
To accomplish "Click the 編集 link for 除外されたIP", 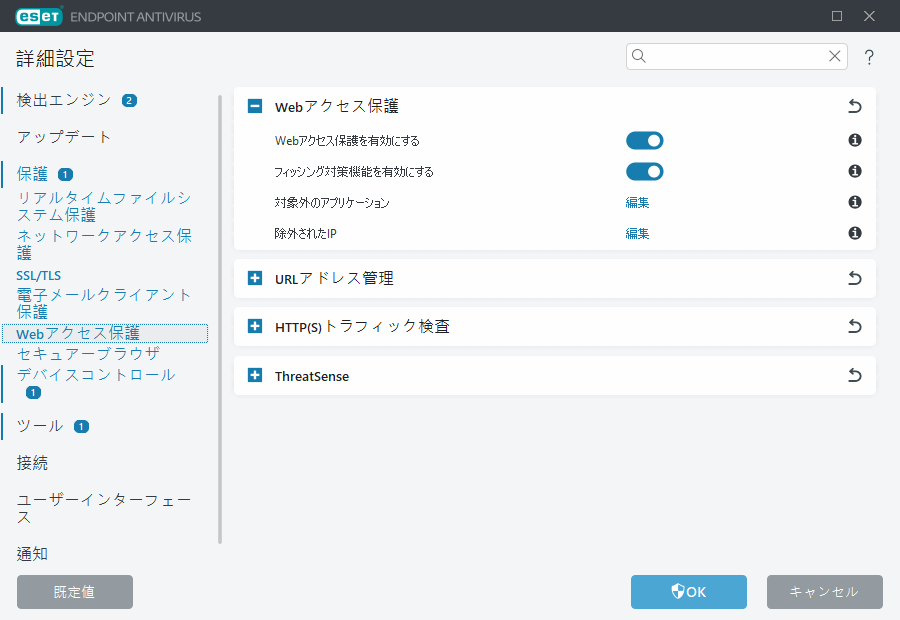I will click(x=637, y=232).
